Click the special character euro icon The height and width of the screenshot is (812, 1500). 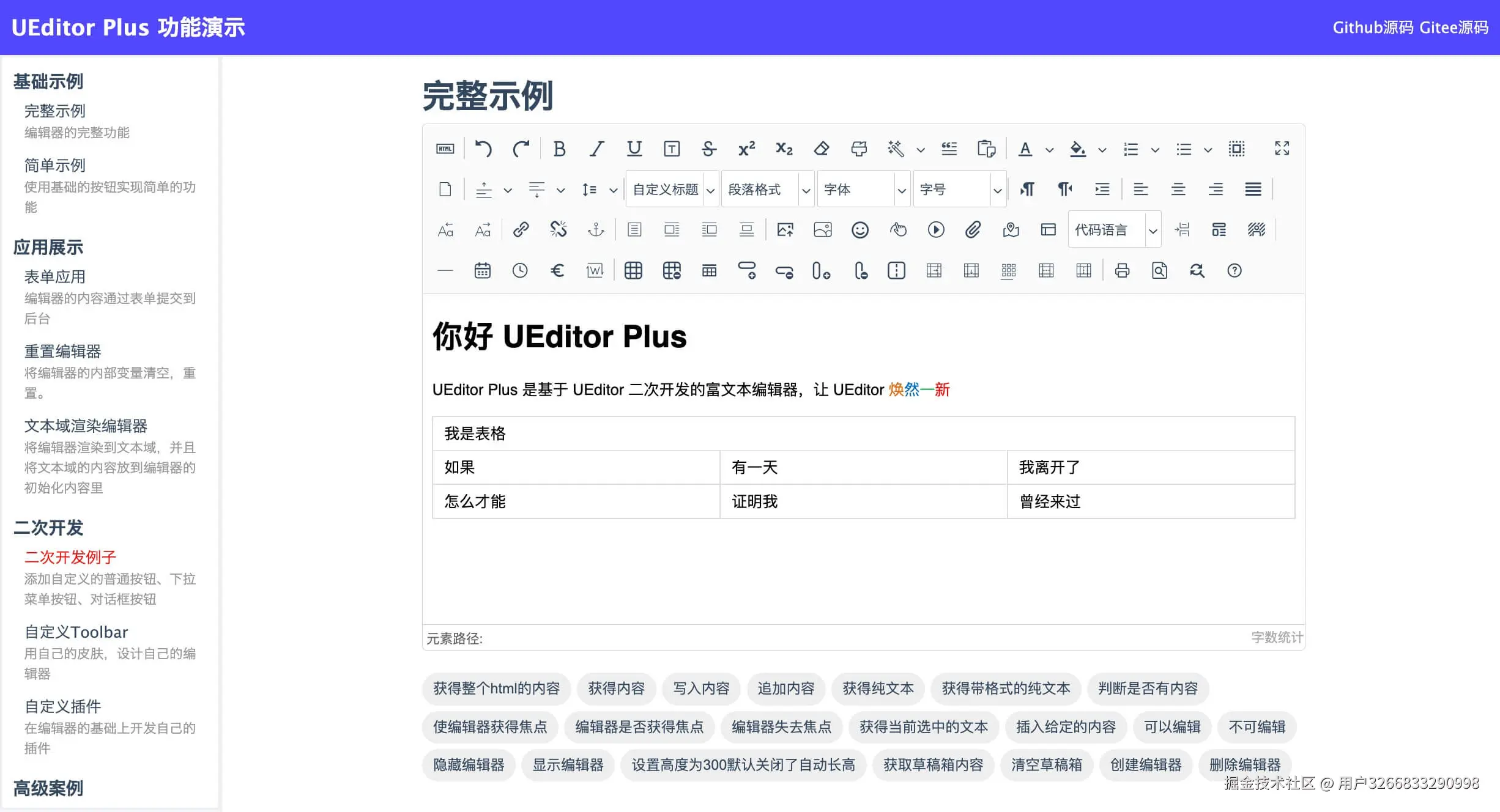[x=557, y=270]
